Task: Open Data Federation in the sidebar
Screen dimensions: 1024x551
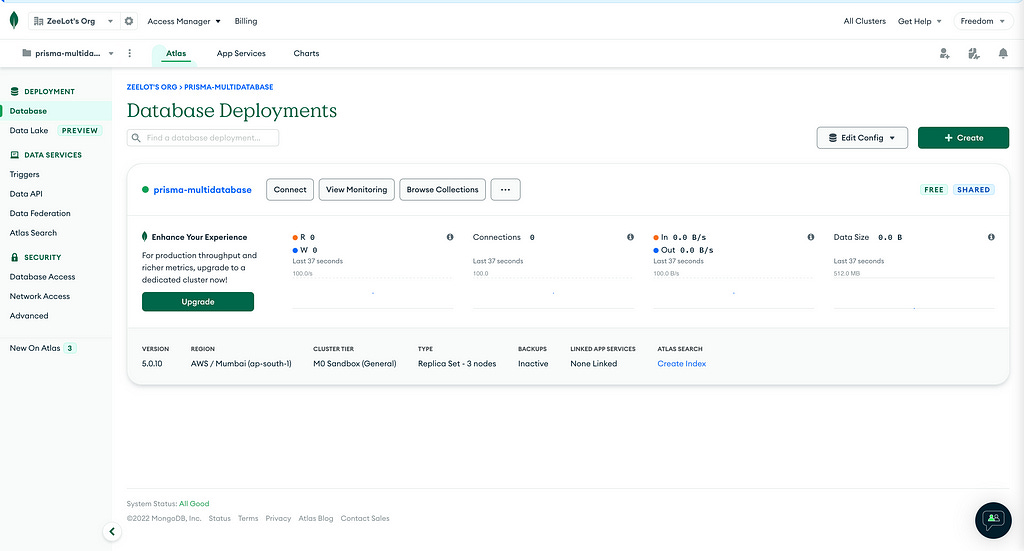Action: [40, 213]
